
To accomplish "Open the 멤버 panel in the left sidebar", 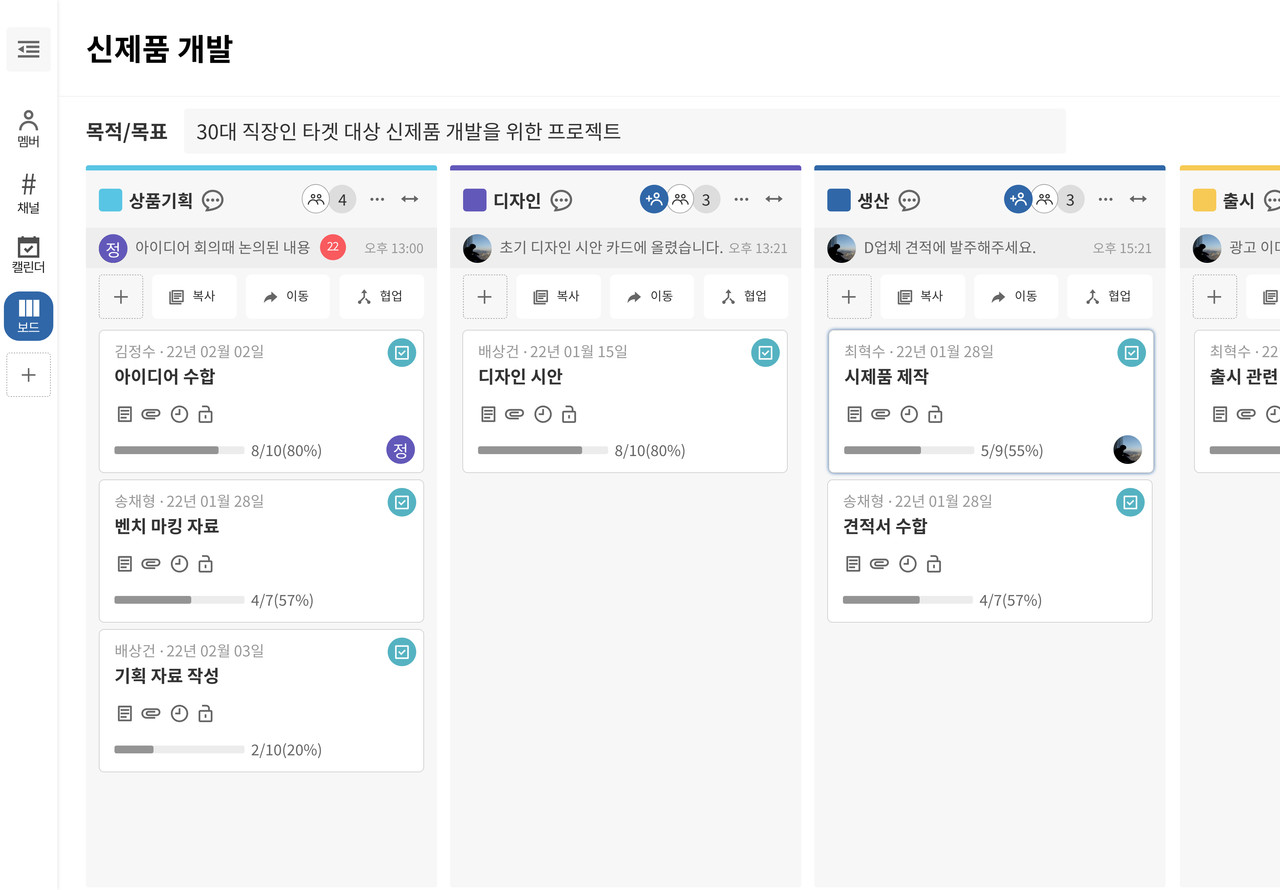I will [28, 126].
